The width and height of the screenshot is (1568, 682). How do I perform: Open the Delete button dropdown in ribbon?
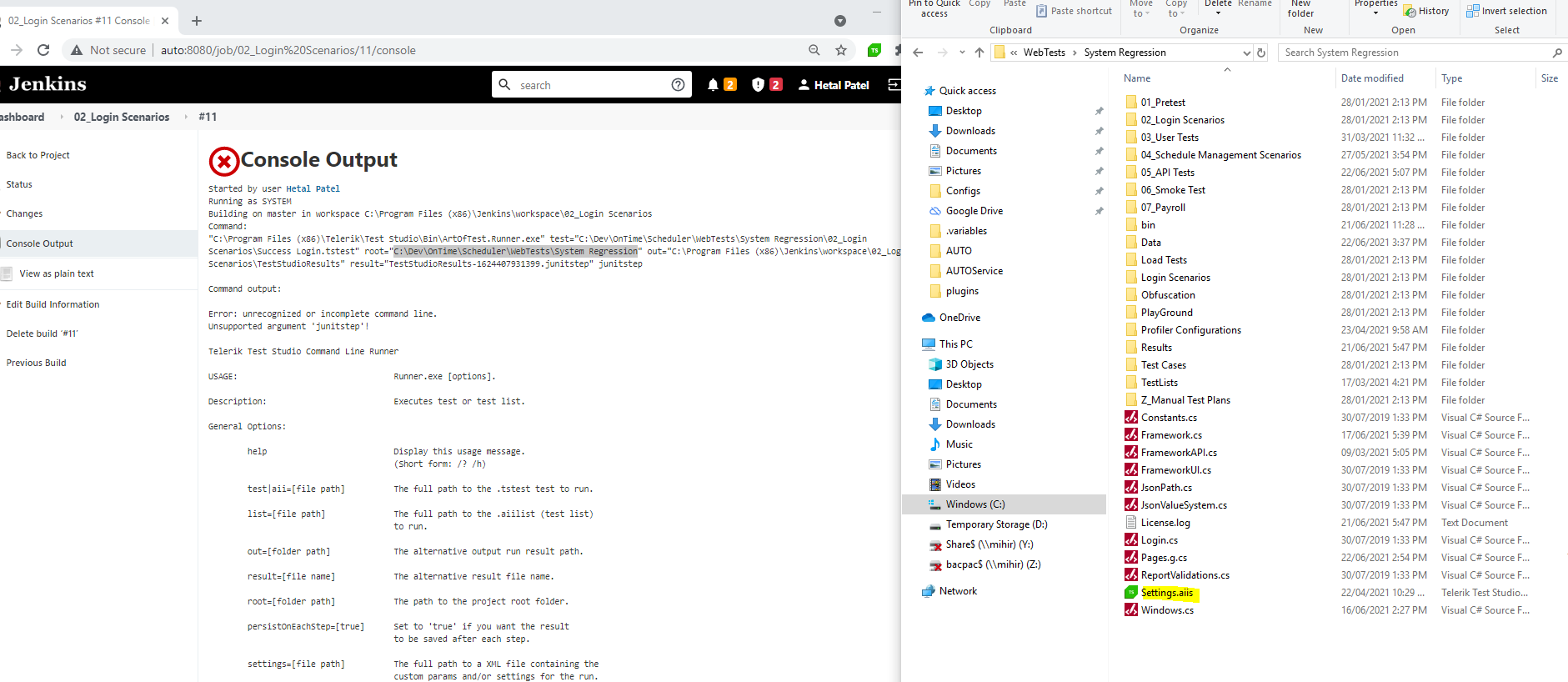pos(1218,13)
